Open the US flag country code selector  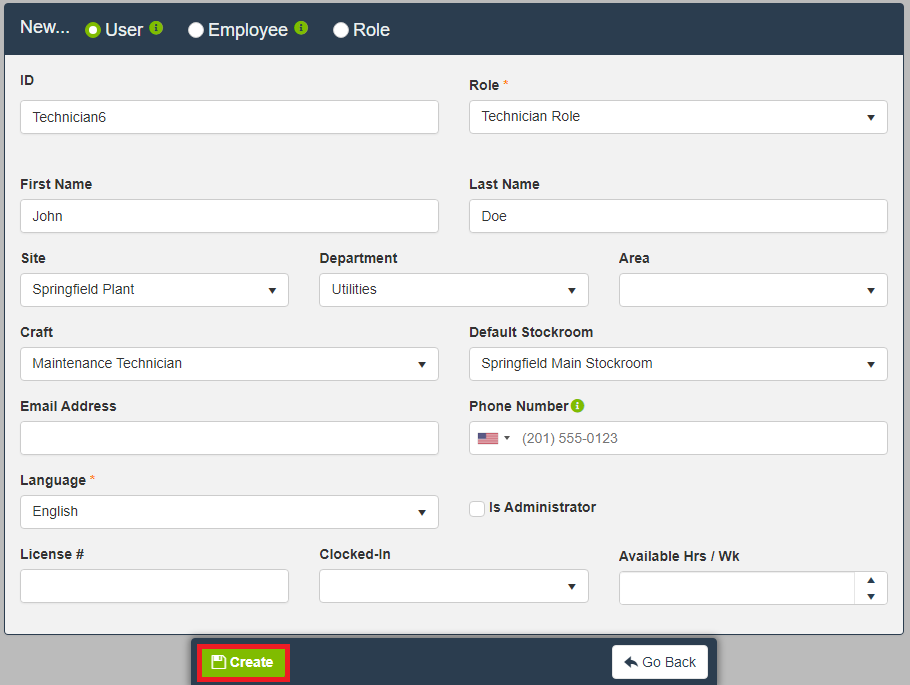[493, 438]
